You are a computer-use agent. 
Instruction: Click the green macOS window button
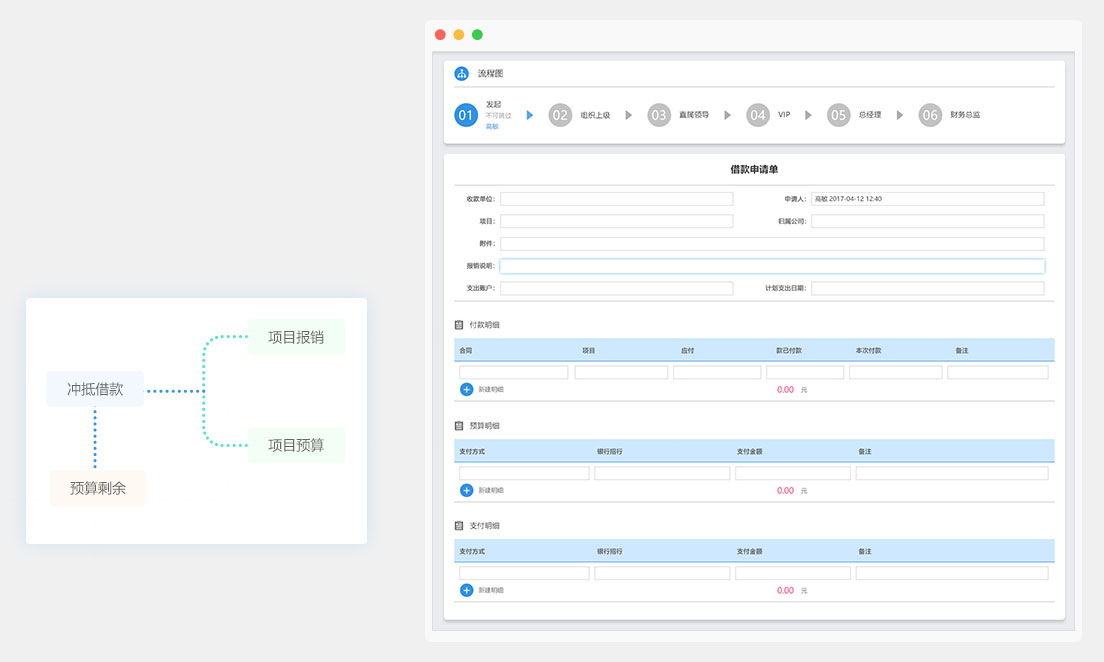477,34
